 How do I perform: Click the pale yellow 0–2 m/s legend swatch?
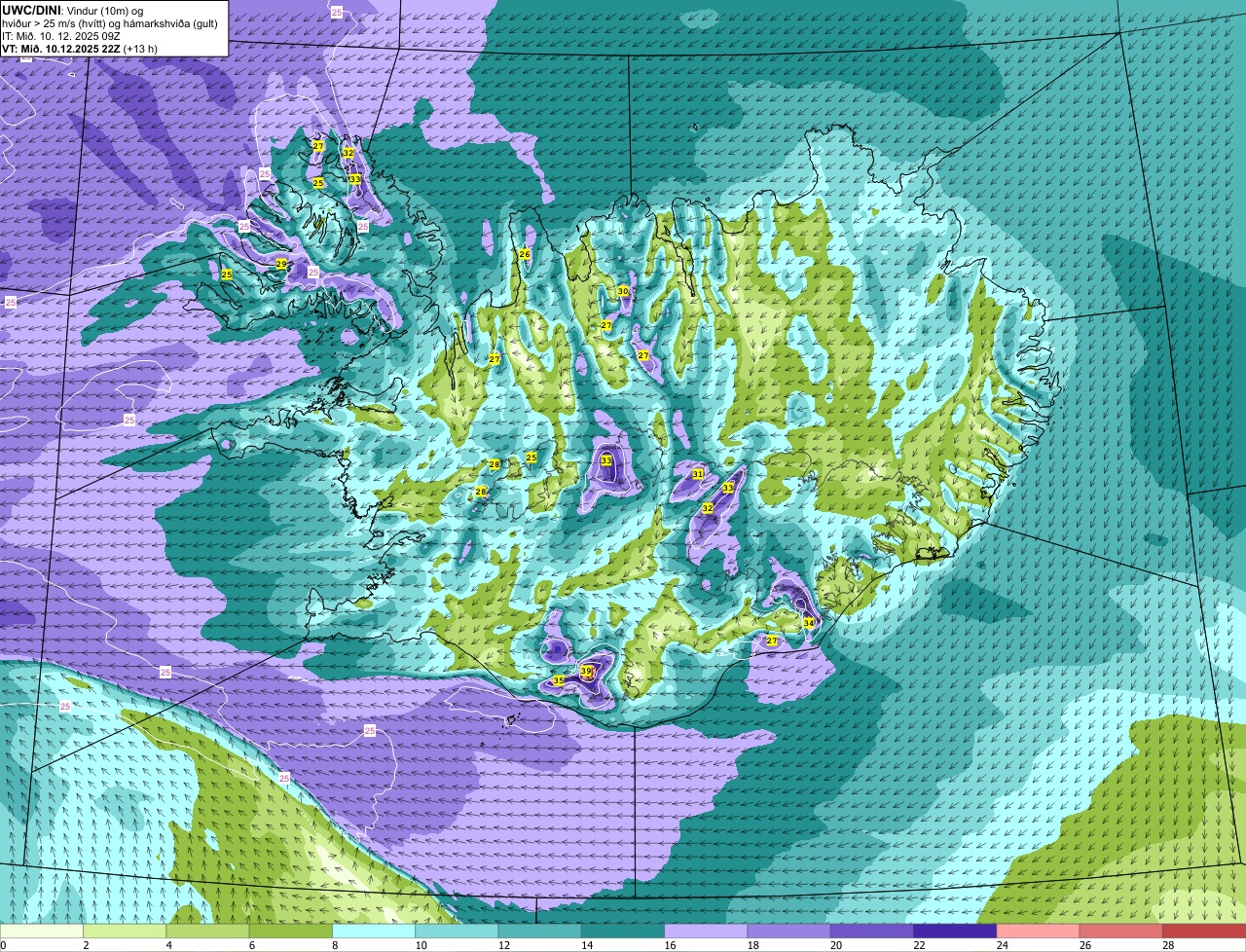point(42,932)
